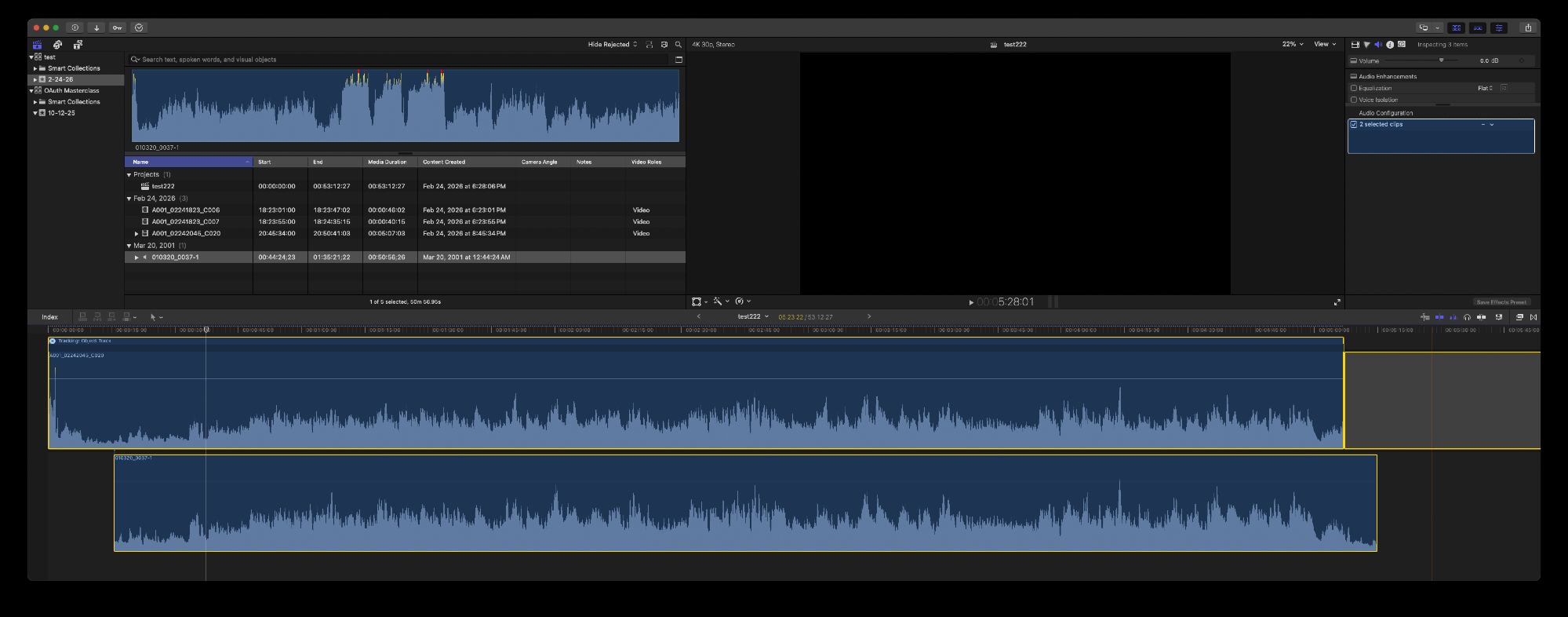Adjust the Volume slider handle
This screenshot has width=1568, height=617.
(1441, 60)
